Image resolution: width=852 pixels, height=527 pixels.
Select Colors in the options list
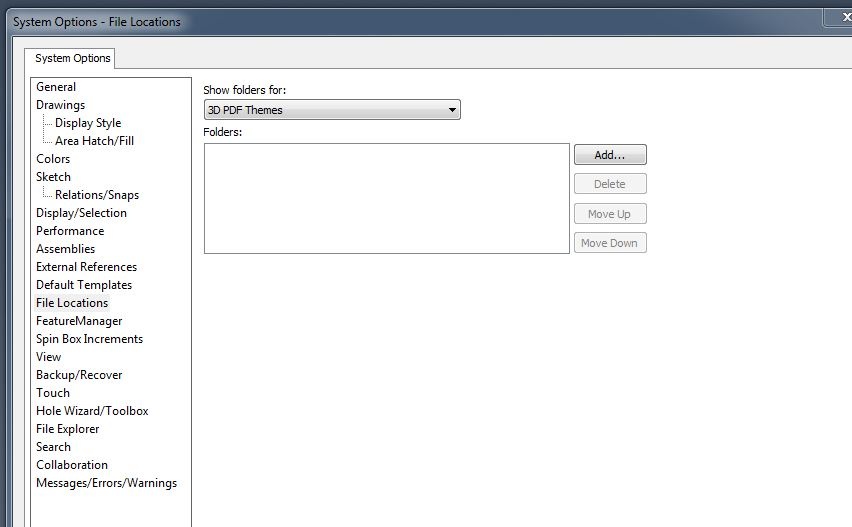[x=53, y=159]
